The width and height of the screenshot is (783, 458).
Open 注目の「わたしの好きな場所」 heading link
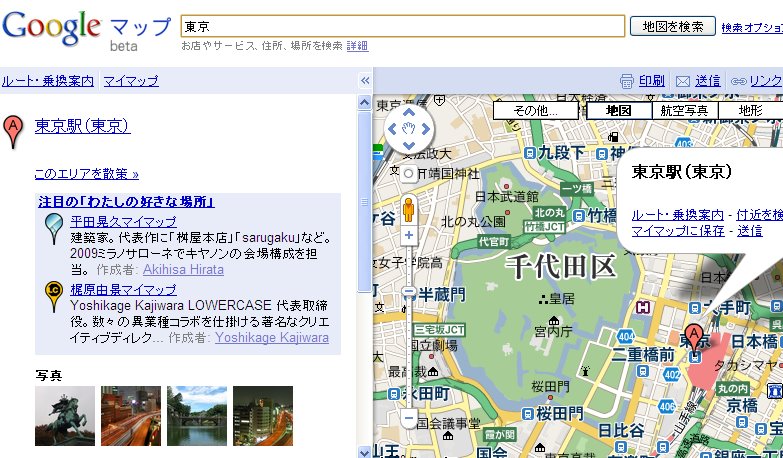click(x=126, y=202)
